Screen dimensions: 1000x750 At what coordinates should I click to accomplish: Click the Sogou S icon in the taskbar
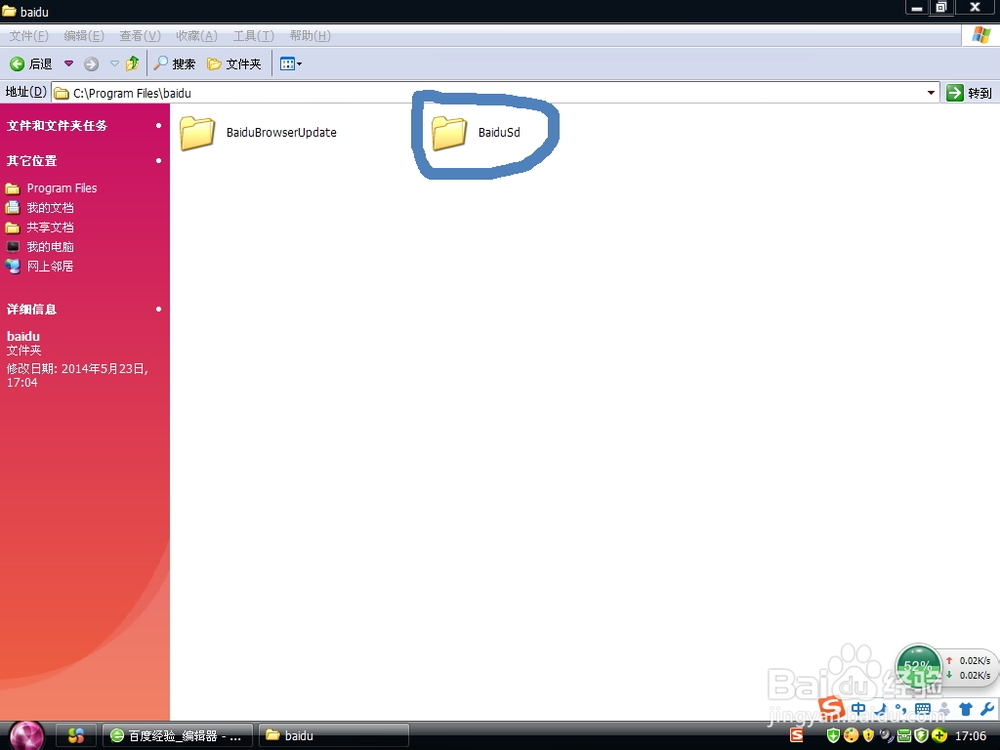[797, 736]
